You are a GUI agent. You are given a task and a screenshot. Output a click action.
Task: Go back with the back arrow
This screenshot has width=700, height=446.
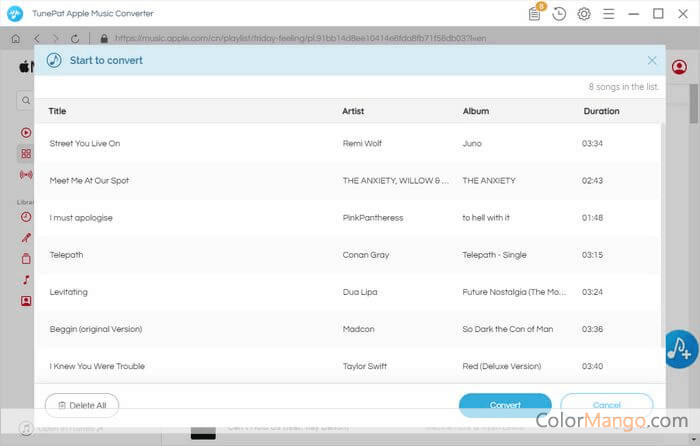[35, 38]
